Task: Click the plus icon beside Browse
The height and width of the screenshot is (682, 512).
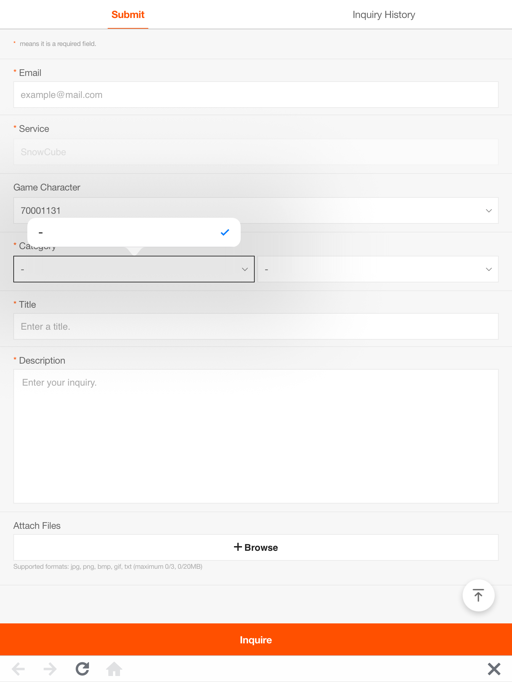Action: point(238,547)
